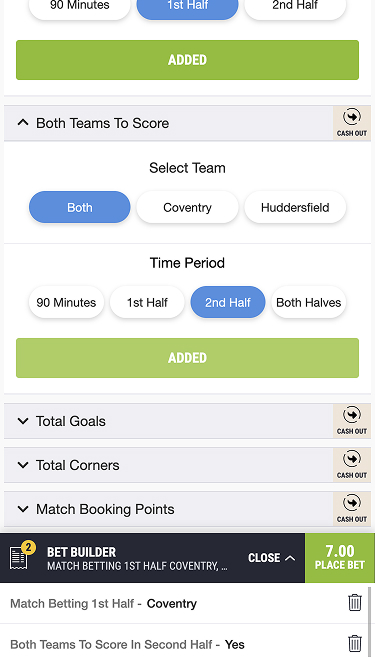Delete the Match Betting 1st Half Coventry selection

coord(355,603)
